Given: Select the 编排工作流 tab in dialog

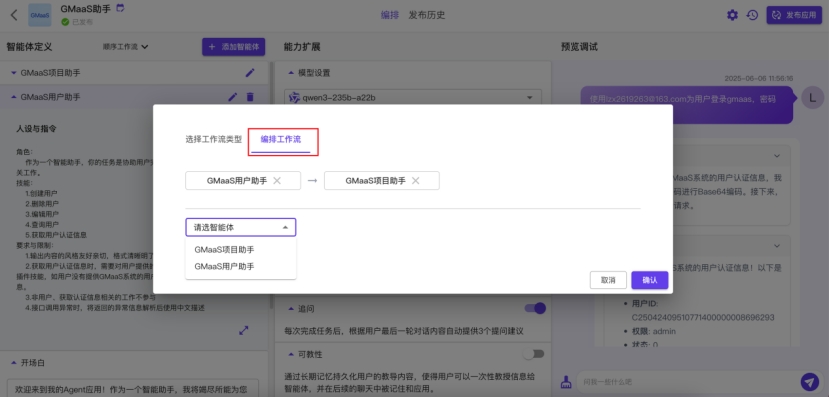Looking at the screenshot, I should [281, 140].
